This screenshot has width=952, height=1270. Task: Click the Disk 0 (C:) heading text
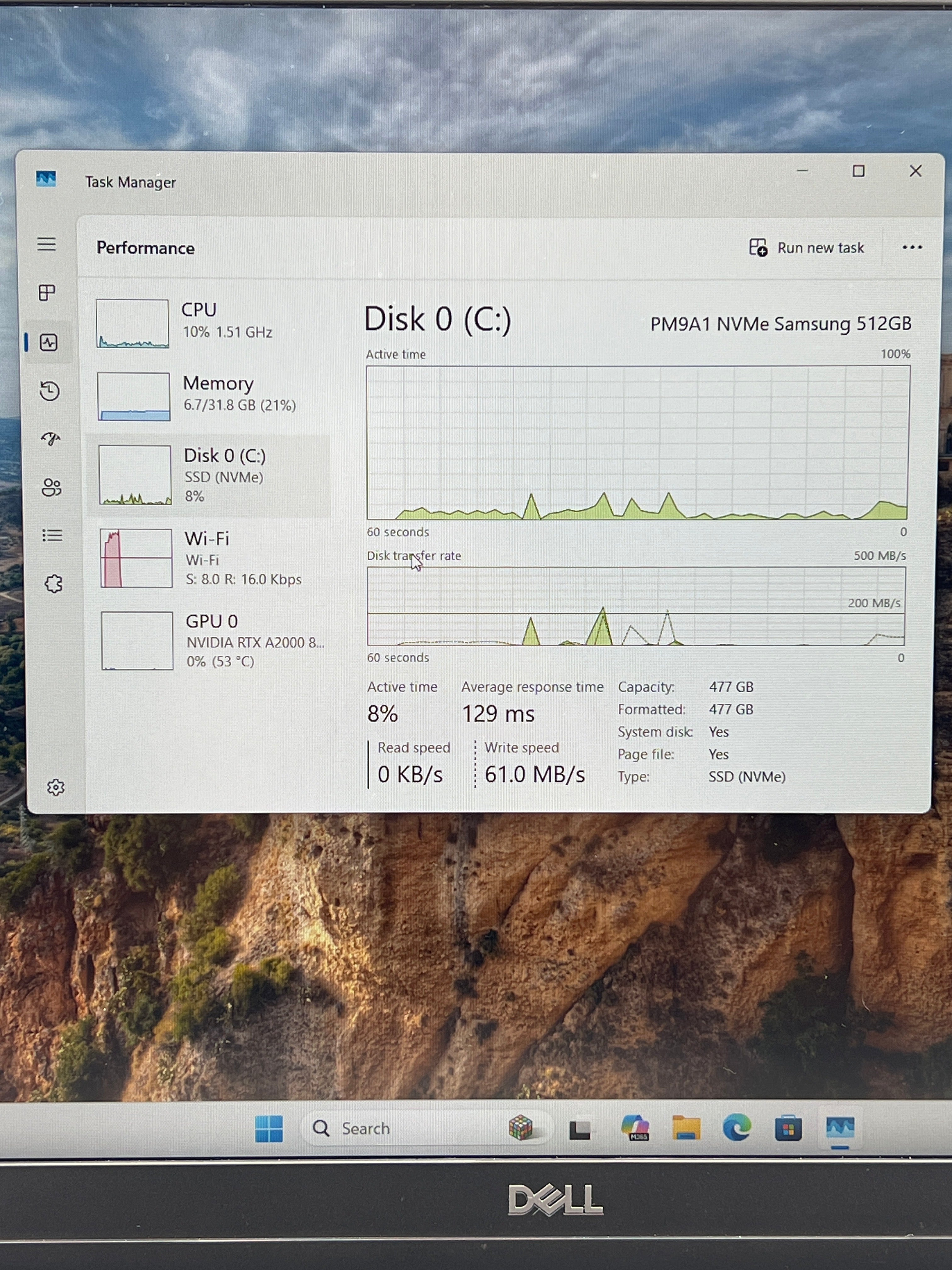pos(437,319)
